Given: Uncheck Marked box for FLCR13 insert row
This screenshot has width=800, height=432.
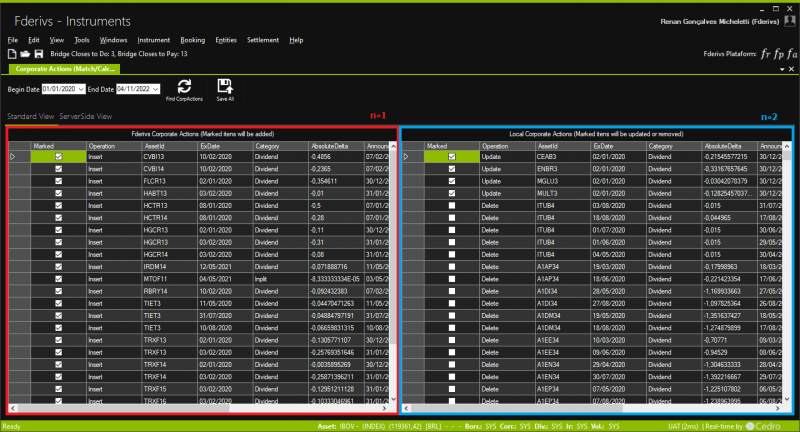Looking at the screenshot, I should [x=58, y=181].
